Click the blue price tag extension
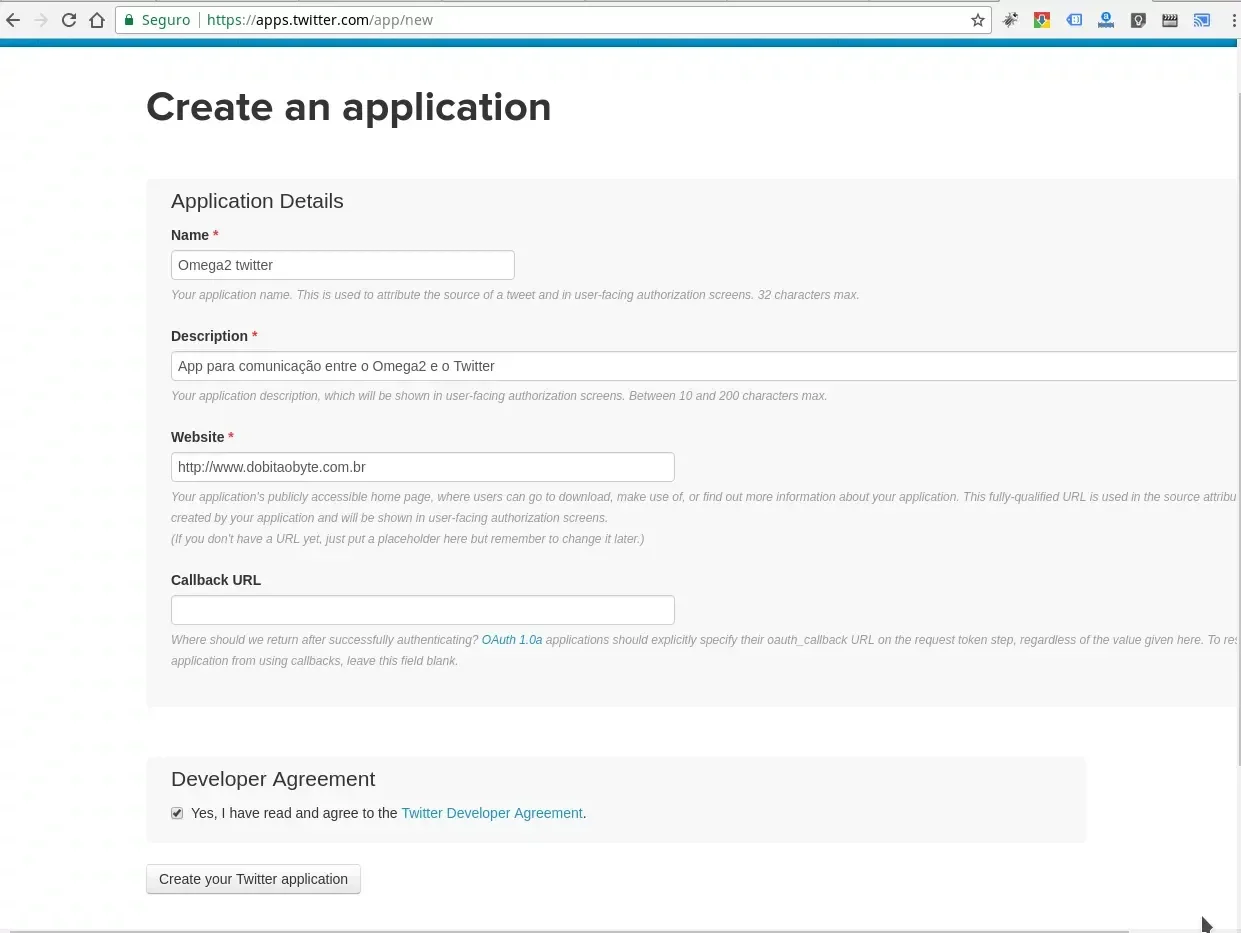The image size is (1241, 933). (x=1074, y=20)
